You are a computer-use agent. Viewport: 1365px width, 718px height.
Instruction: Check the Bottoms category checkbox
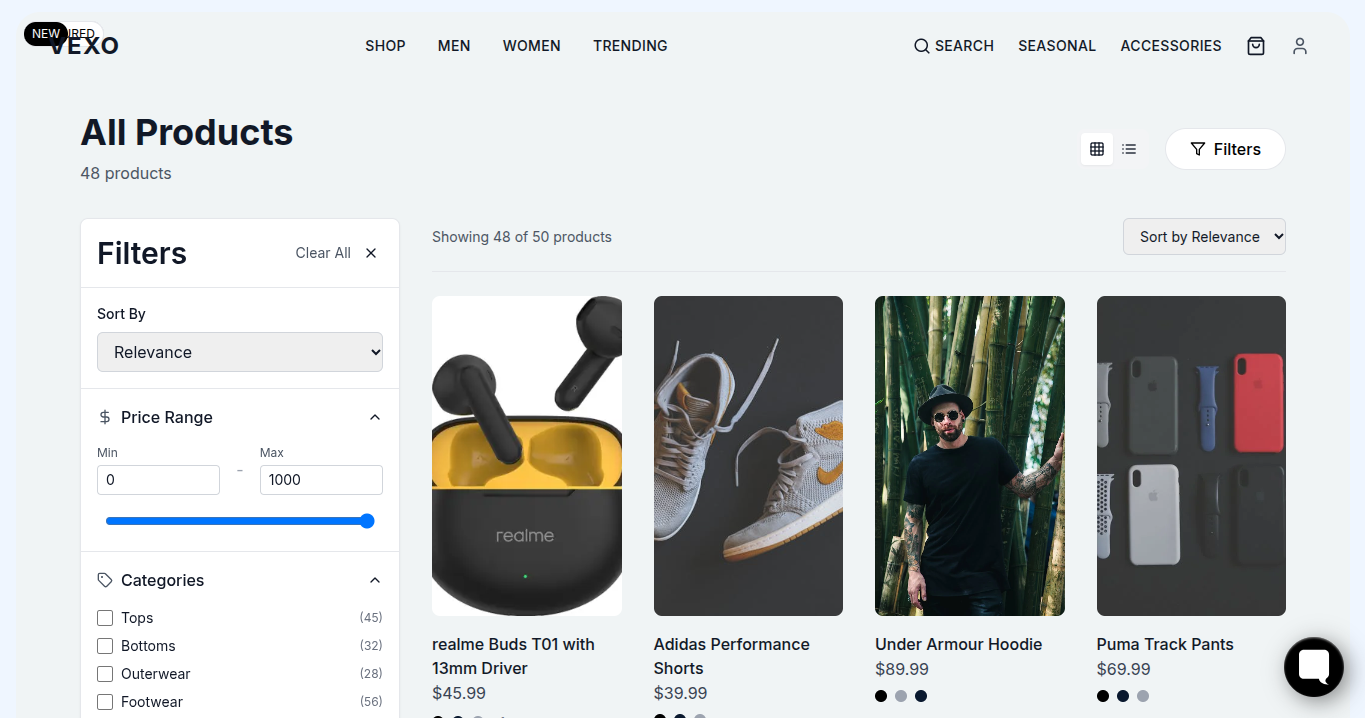105,646
